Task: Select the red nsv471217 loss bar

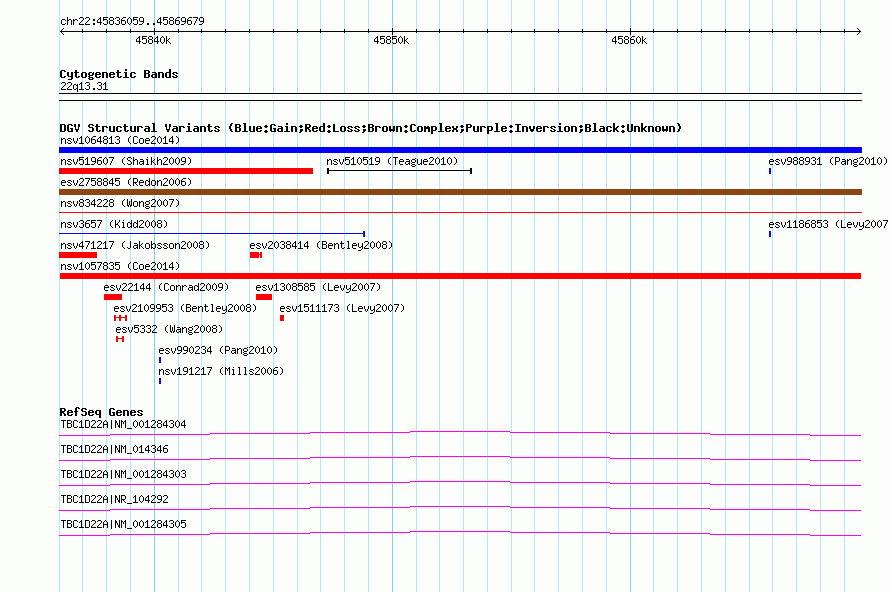Action: [78, 255]
